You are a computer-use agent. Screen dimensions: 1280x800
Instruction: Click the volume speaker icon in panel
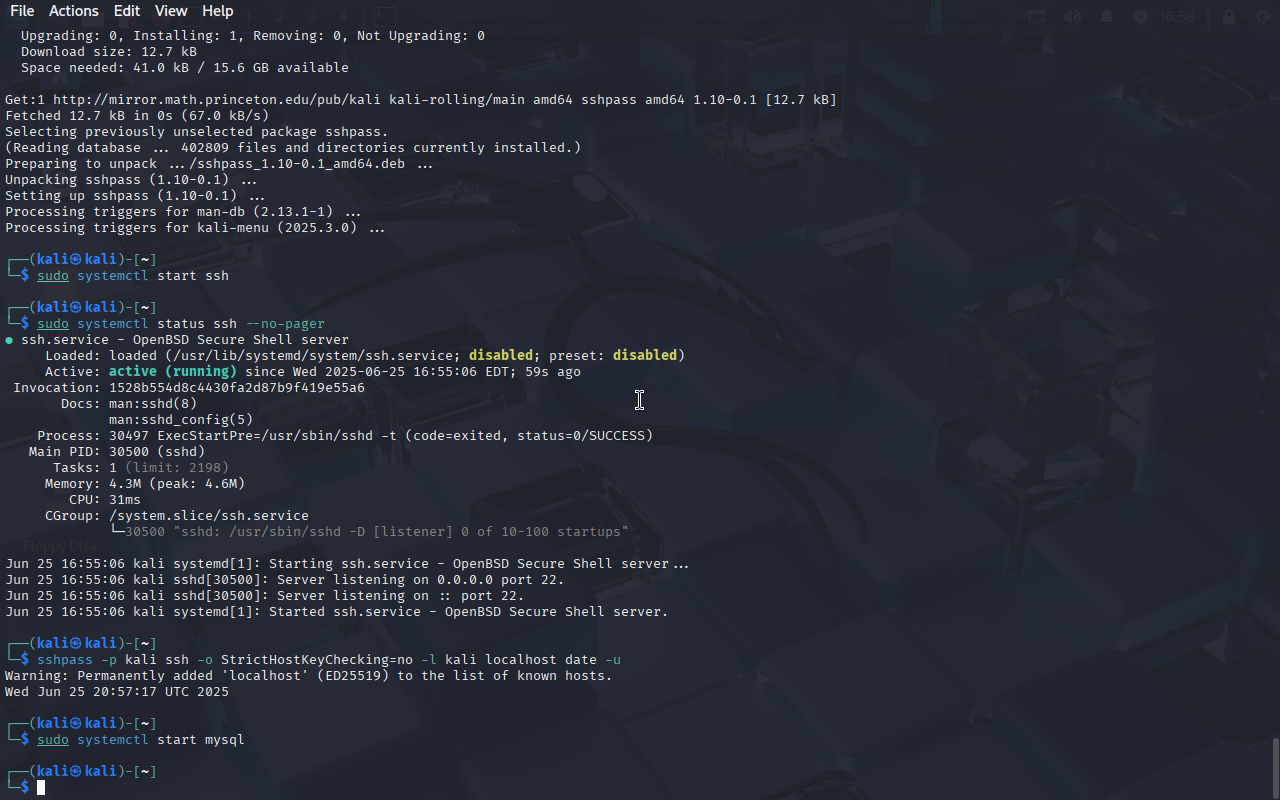pos(1072,17)
